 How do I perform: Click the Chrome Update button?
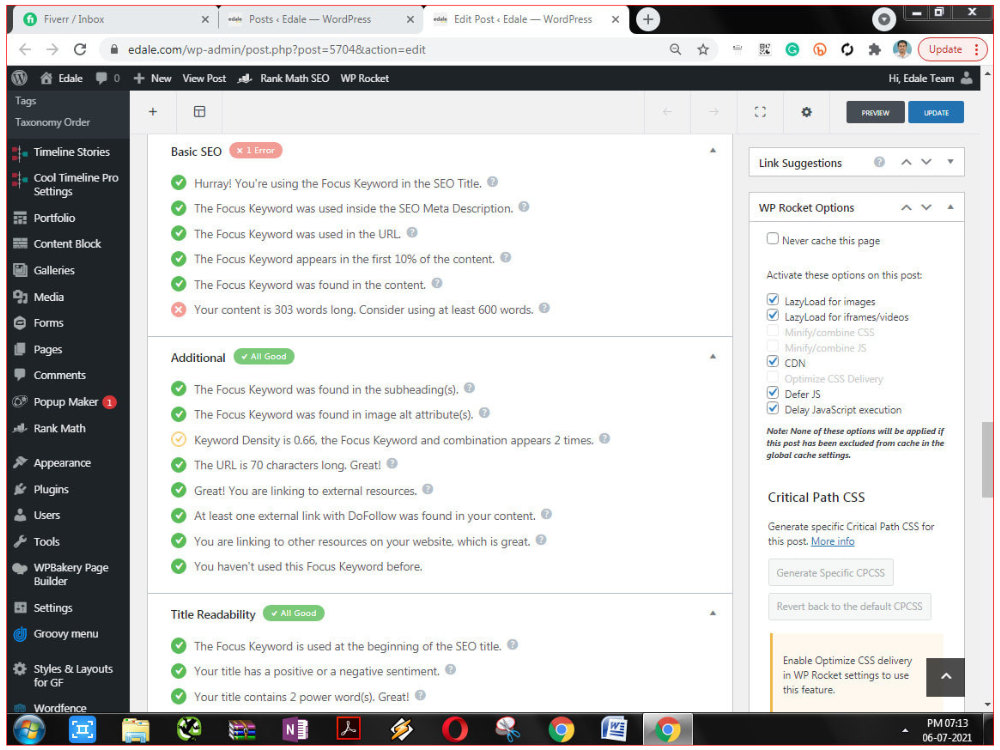coord(953,50)
